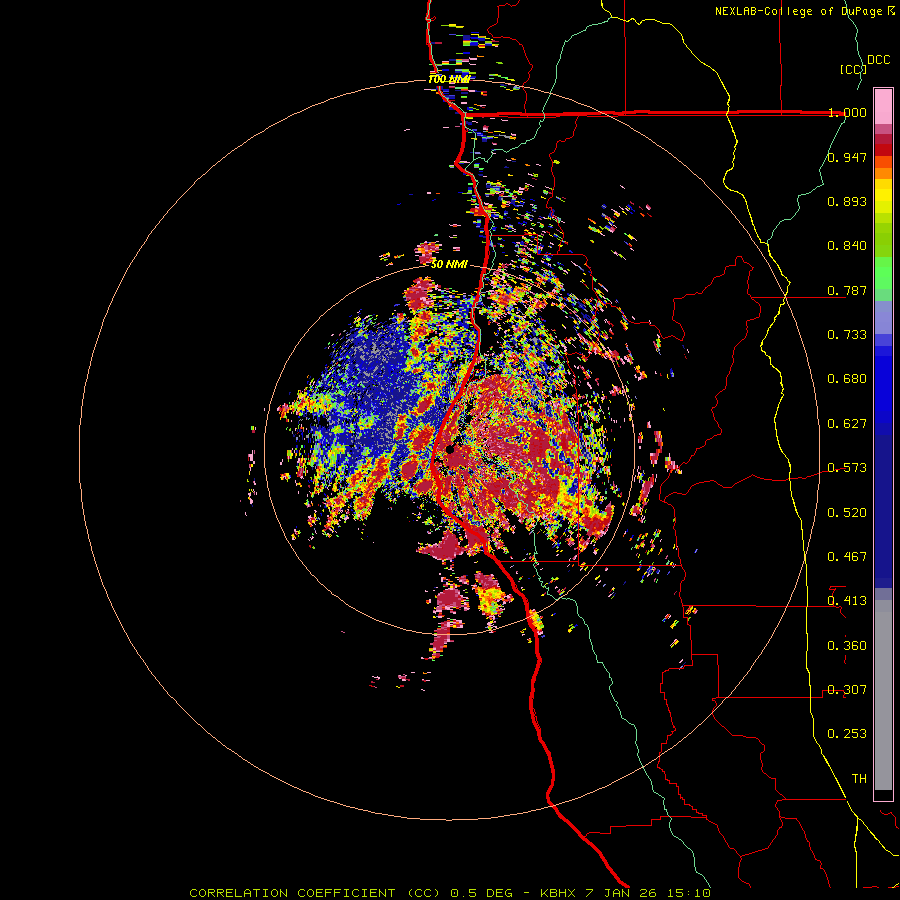Click the [CC] units label

(x=853, y=69)
